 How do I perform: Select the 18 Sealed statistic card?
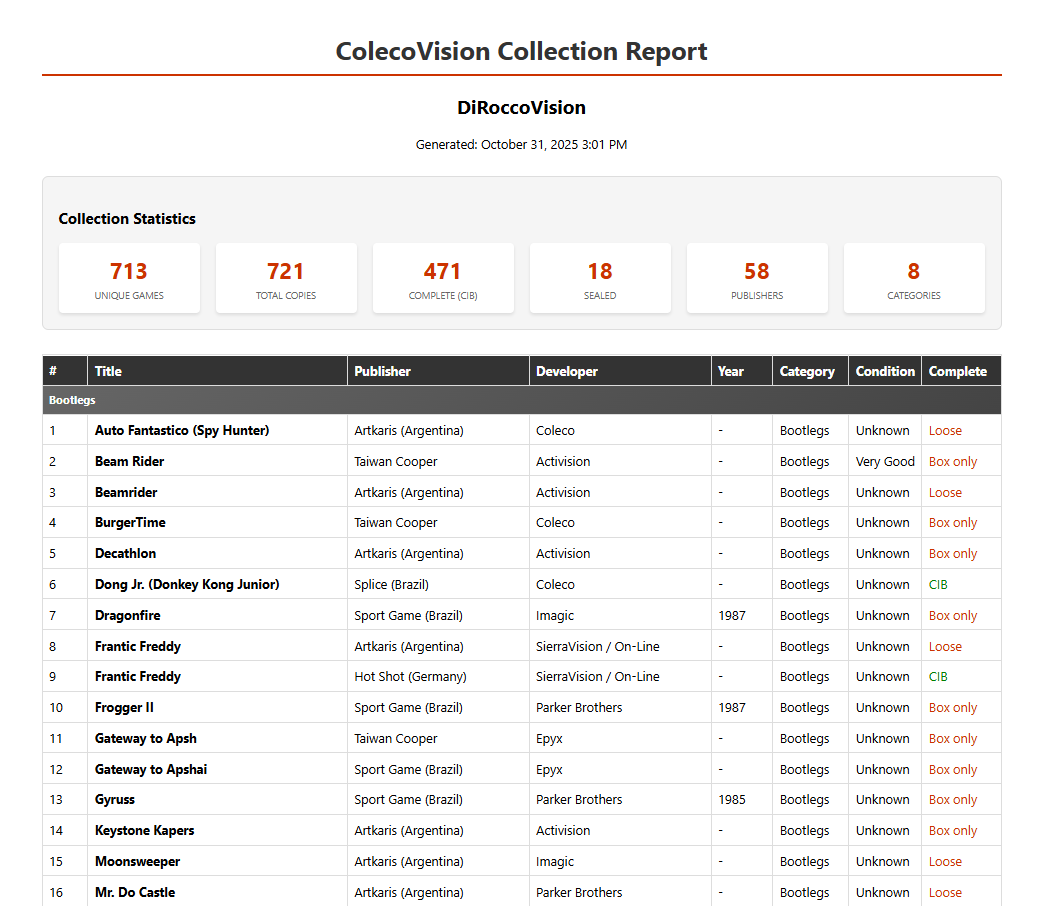(600, 279)
